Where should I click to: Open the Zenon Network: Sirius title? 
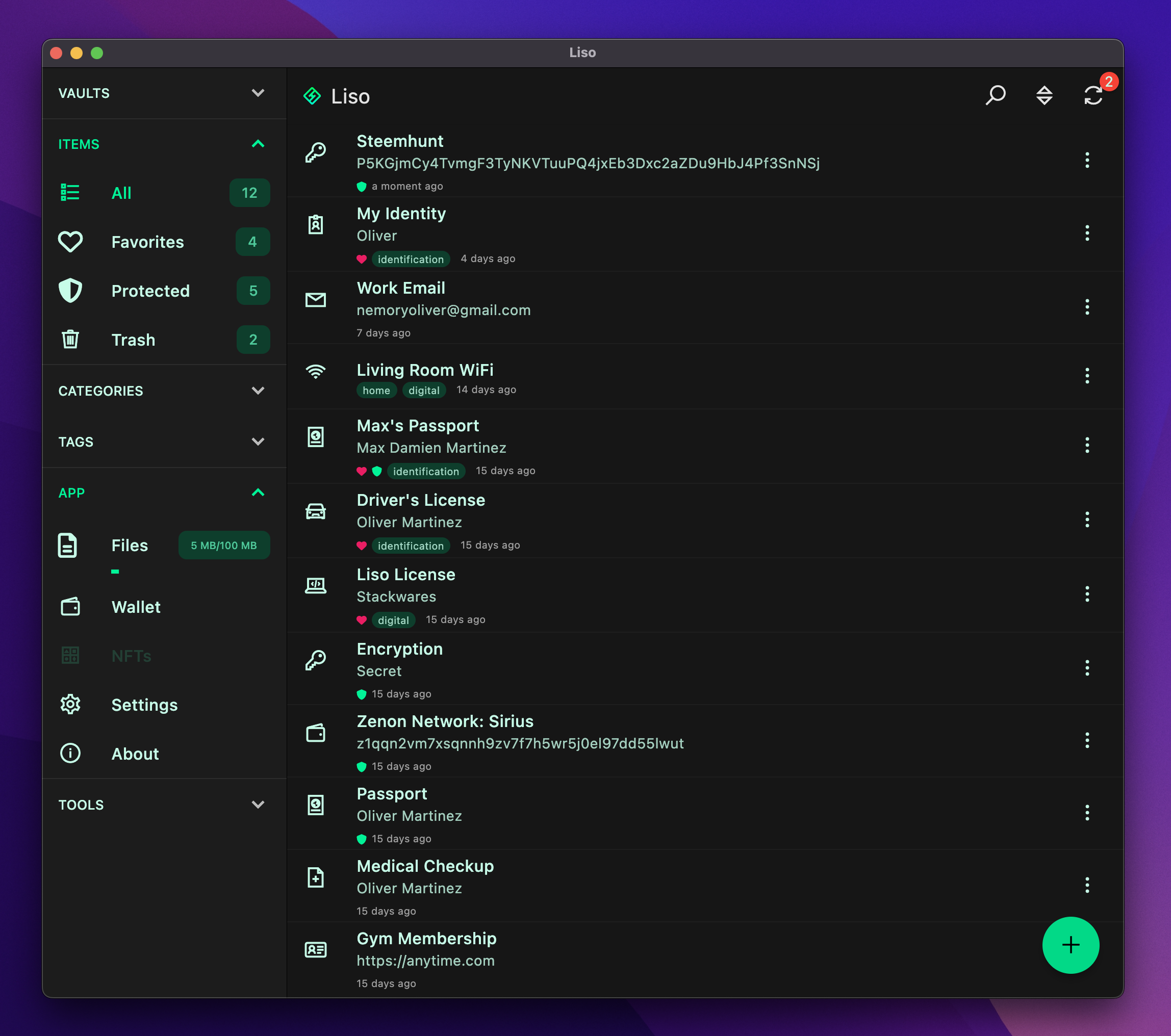[445, 721]
